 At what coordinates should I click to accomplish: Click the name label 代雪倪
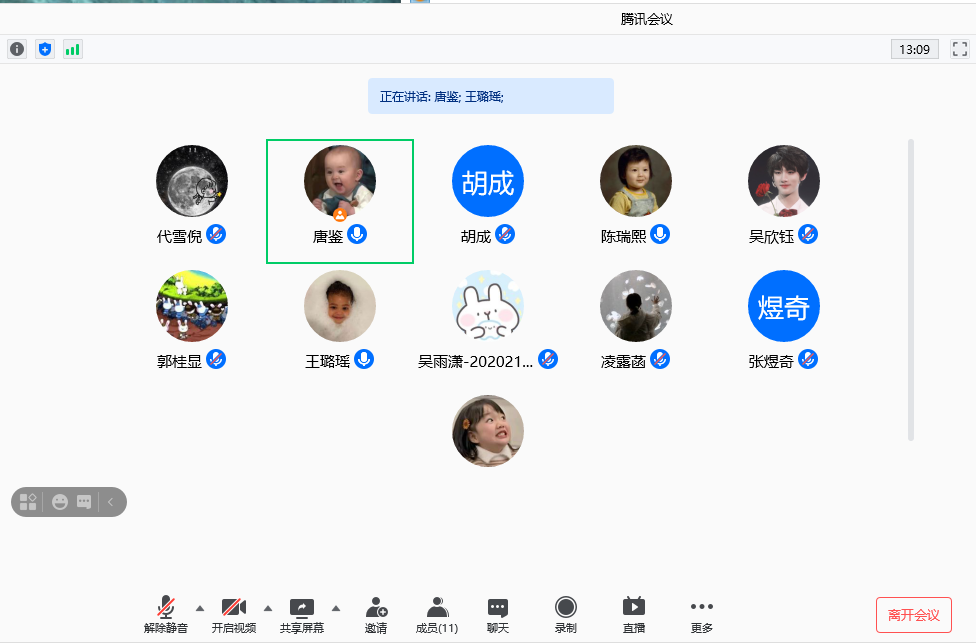[179, 237]
